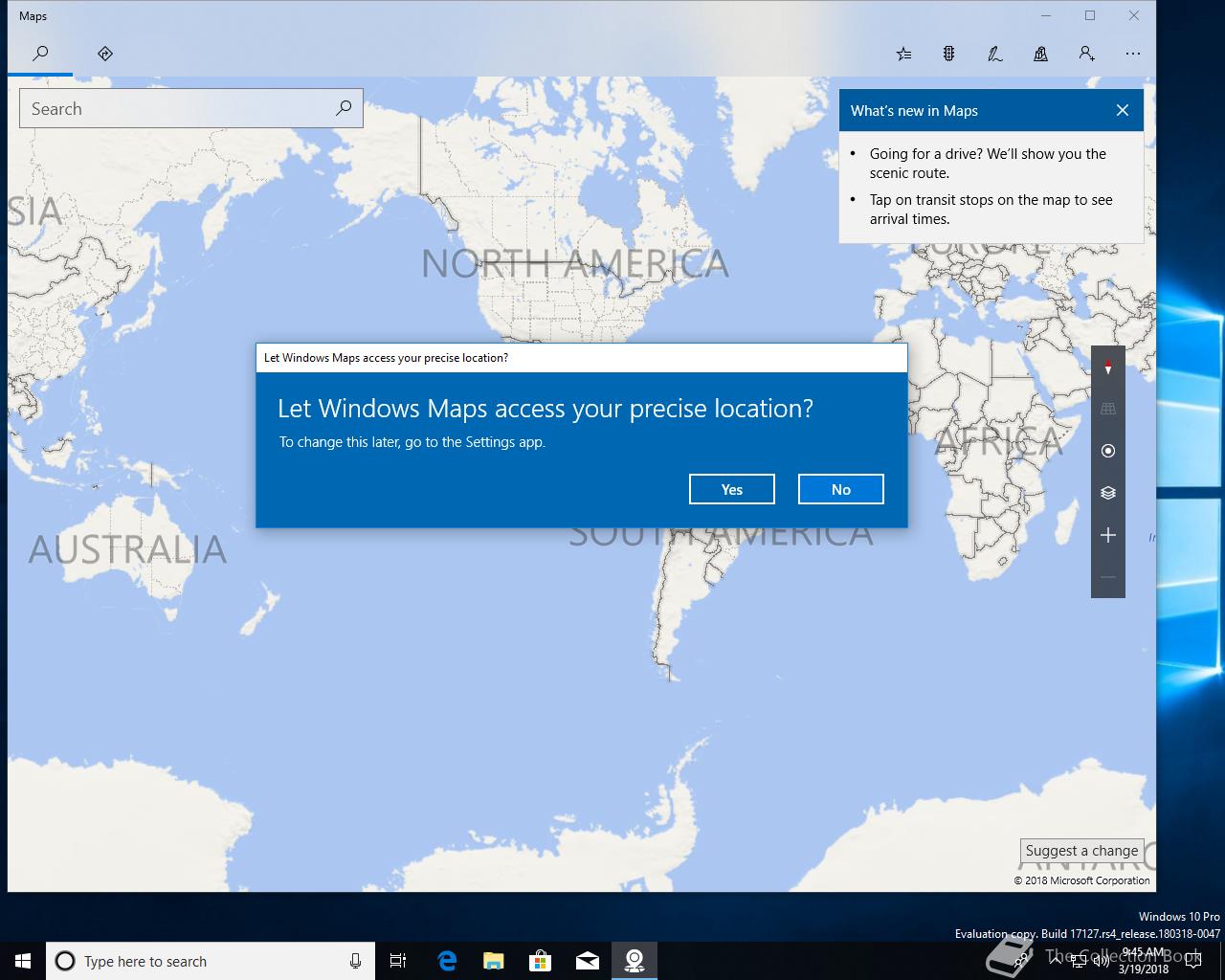Maximize the Maps window
Image resolution: width=1225 pixels, height=980 pixels.
1090,15
